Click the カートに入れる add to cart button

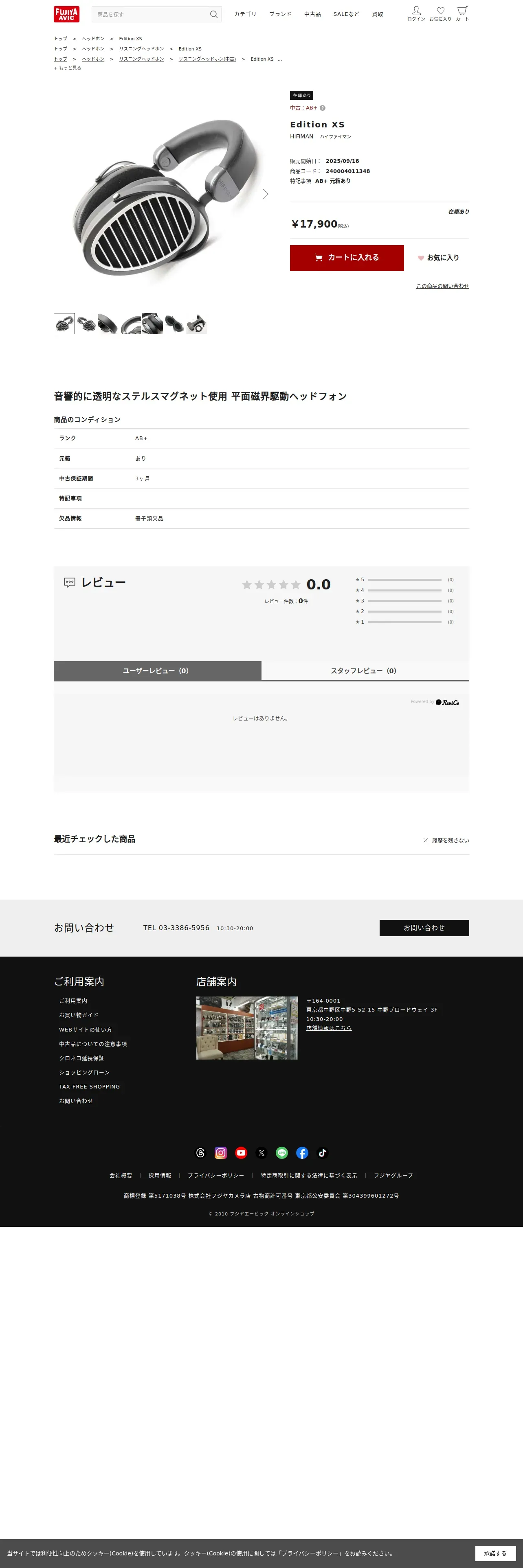pos(347,258)
